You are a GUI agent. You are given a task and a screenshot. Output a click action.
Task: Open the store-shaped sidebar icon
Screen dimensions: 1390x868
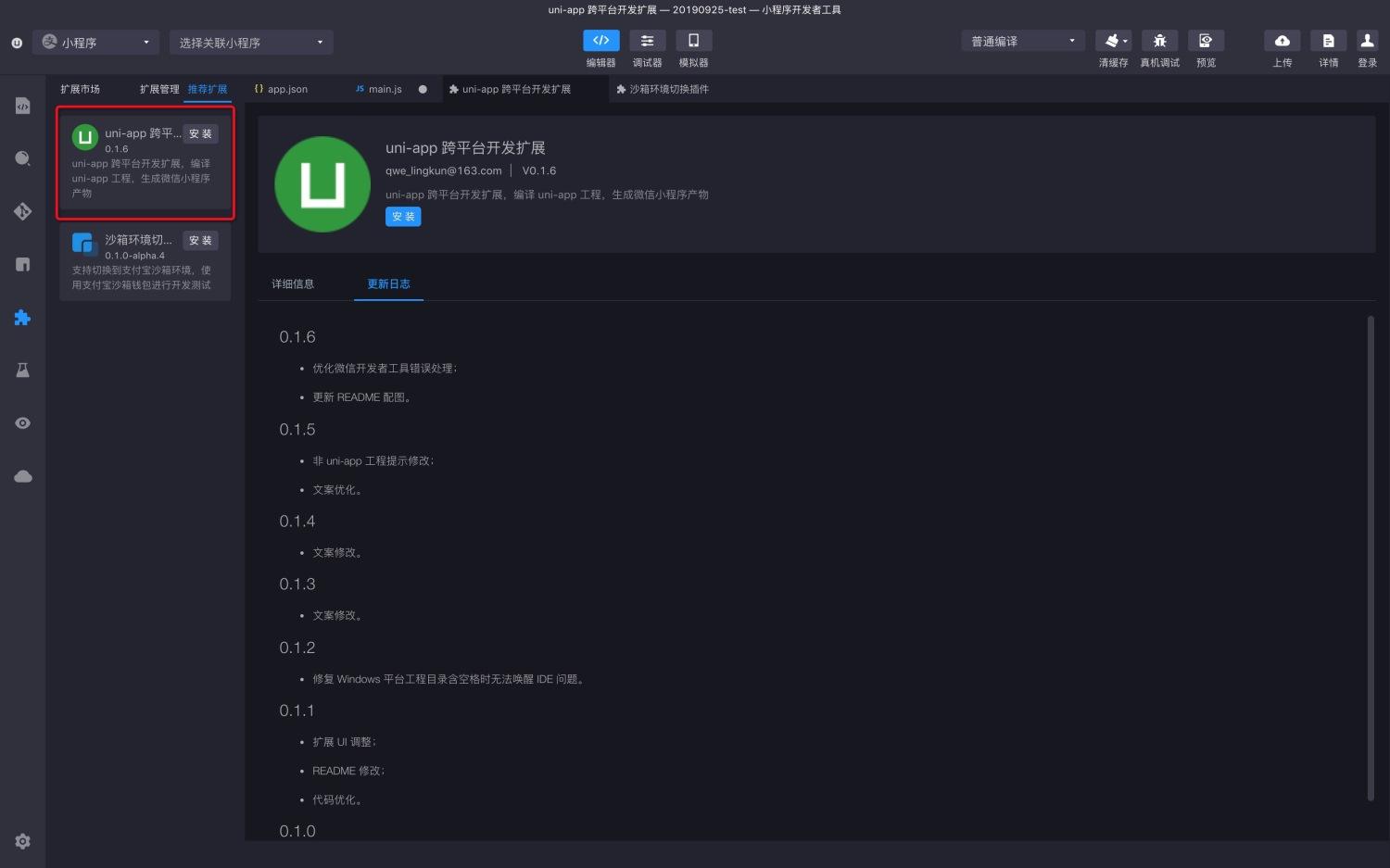(23, 264)
